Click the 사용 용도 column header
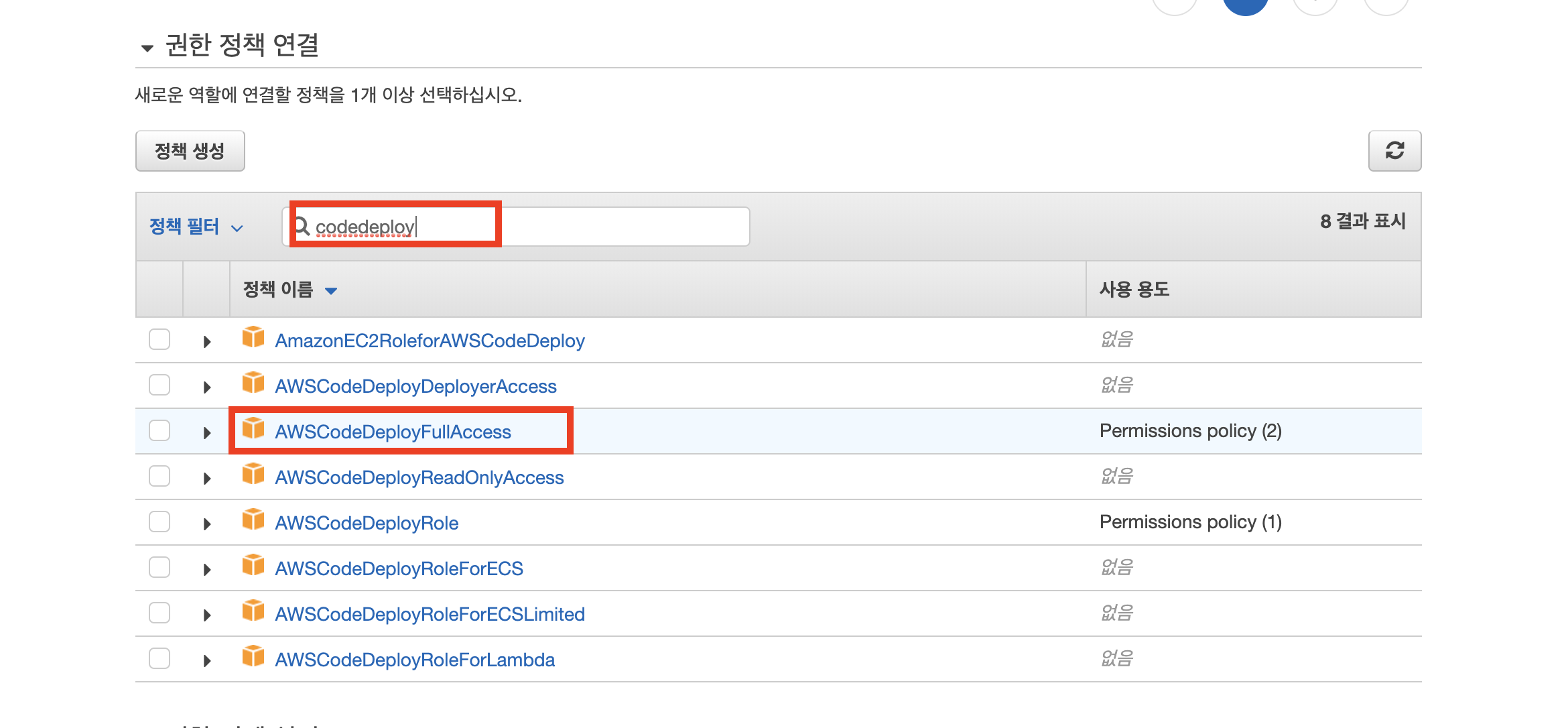Image resolution: width=1568 pixels, height=728 pixels. coord(1134,290)
